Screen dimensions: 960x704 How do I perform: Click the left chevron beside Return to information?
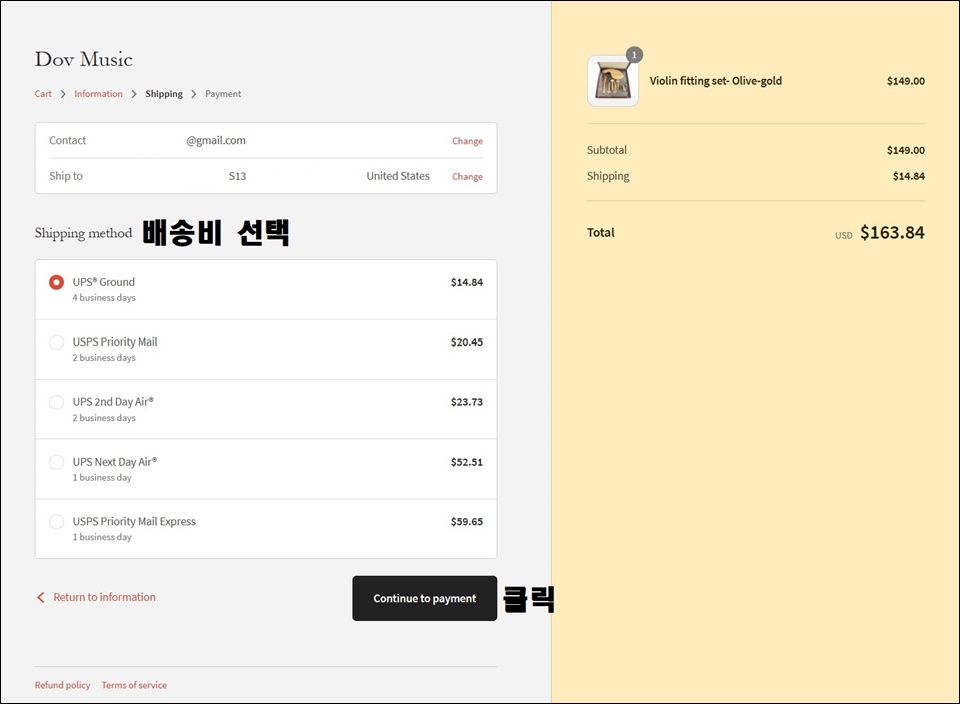click(x=40, y=597)
